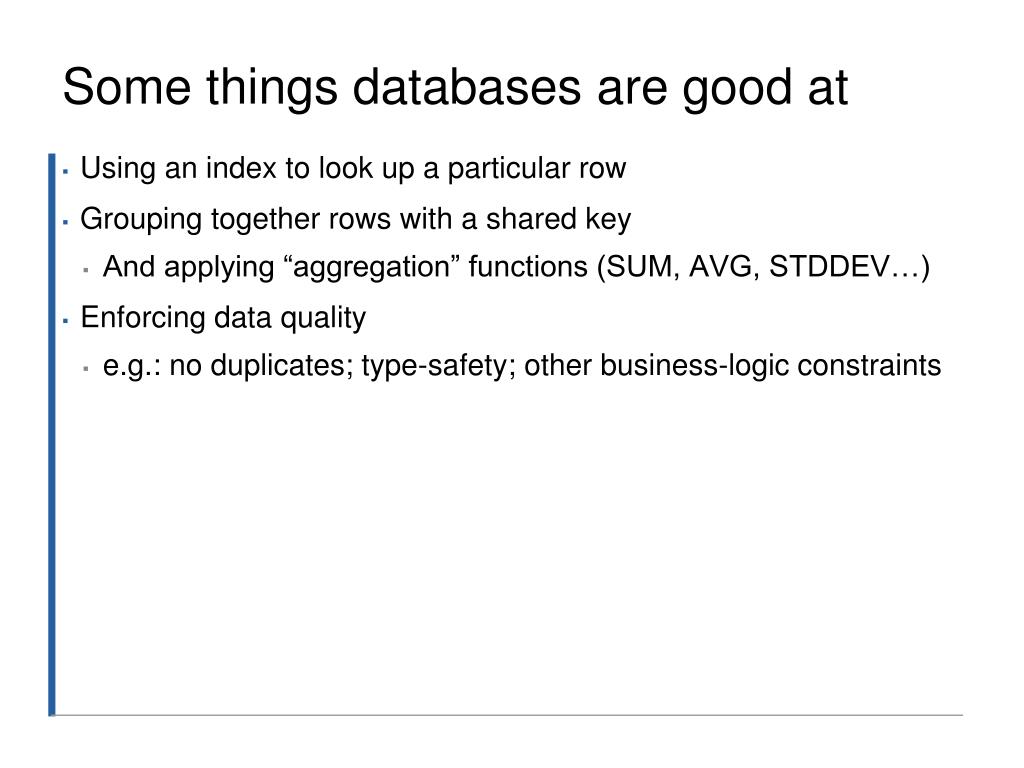
Task: Click the 'Grouping together rows' bullet line
Action: click(x=355, y=219)
